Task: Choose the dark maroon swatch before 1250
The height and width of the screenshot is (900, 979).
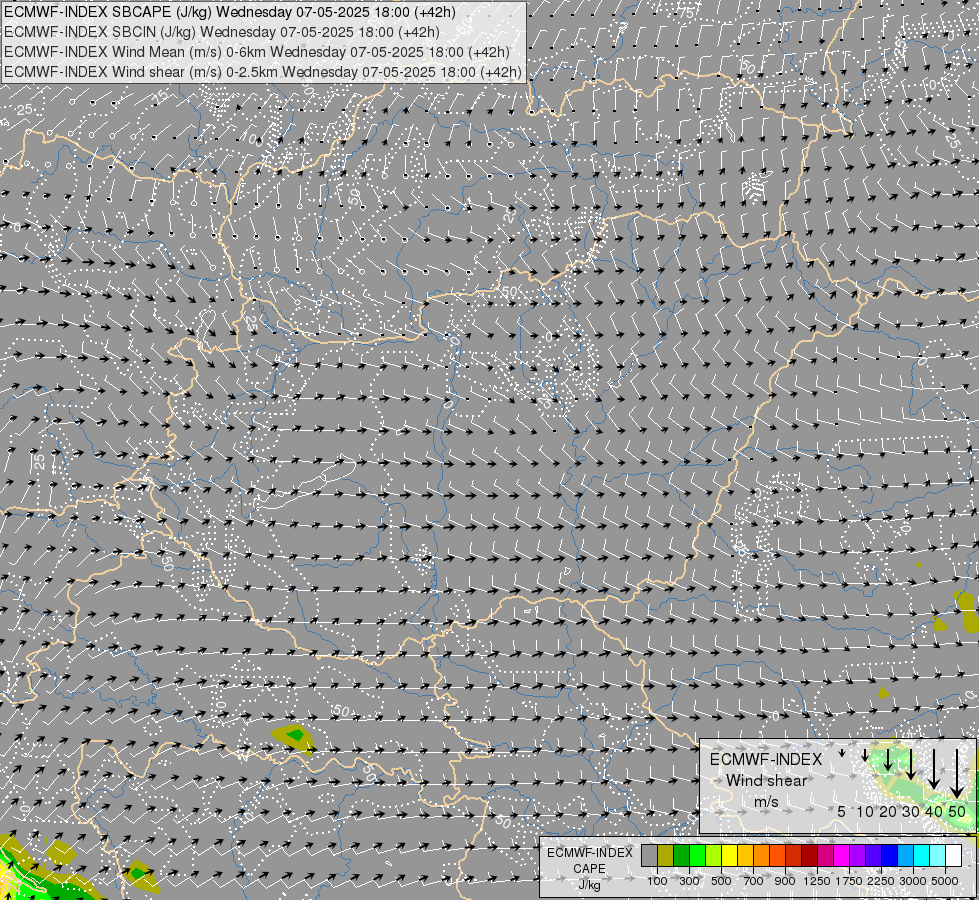Action: (810, 855)
